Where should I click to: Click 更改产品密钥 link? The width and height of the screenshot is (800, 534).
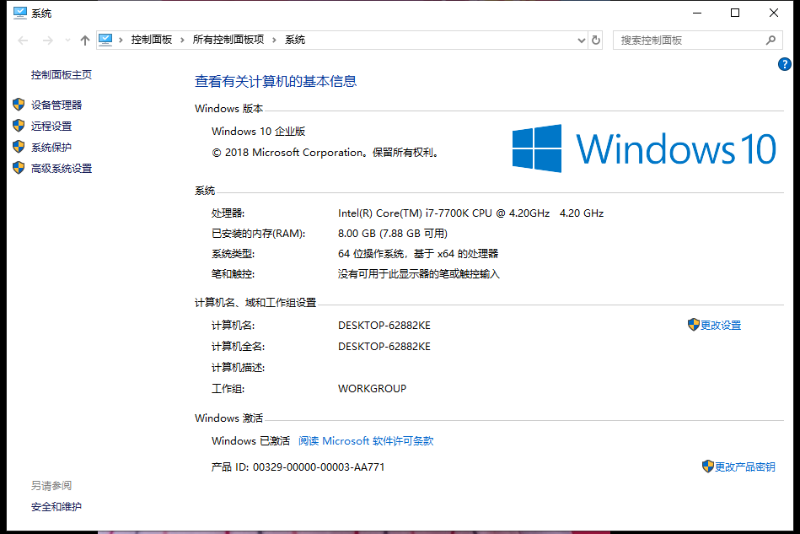[745, 467]
